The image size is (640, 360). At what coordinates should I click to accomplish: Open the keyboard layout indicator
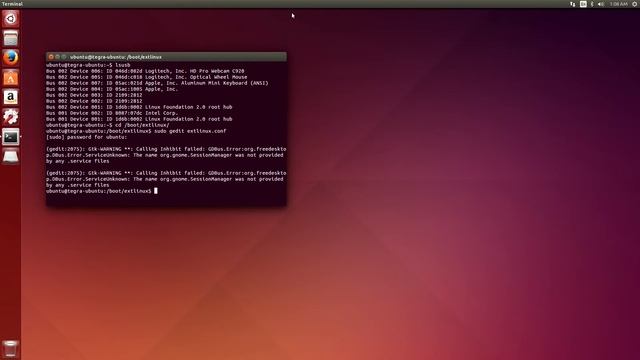[x=583, y=4]
